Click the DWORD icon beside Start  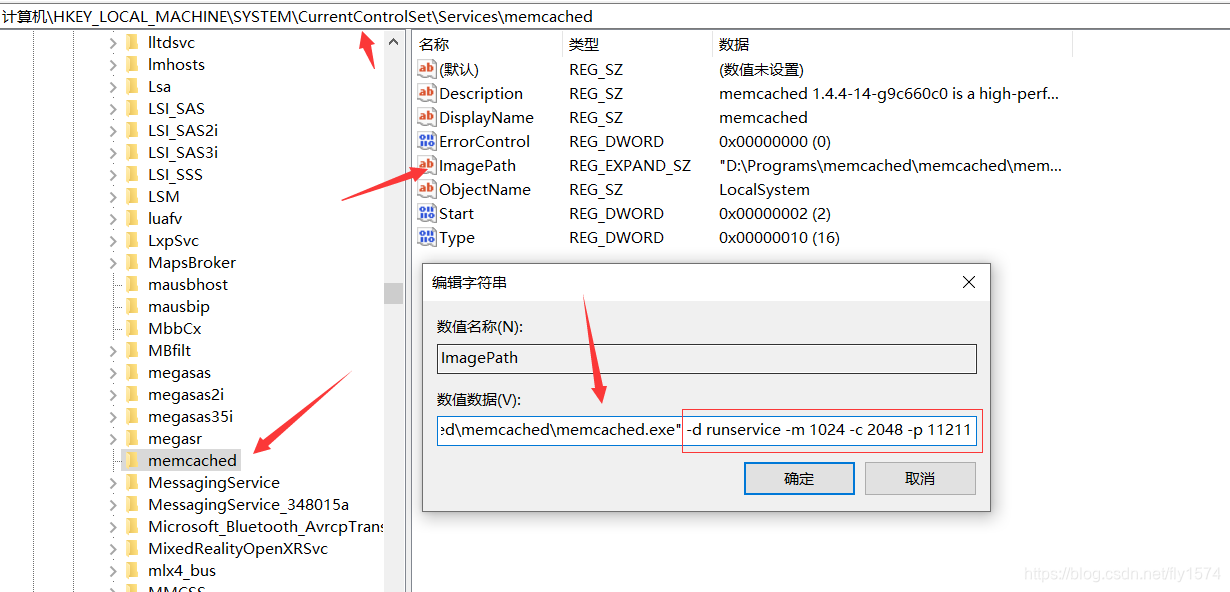[x=427, y=213]
